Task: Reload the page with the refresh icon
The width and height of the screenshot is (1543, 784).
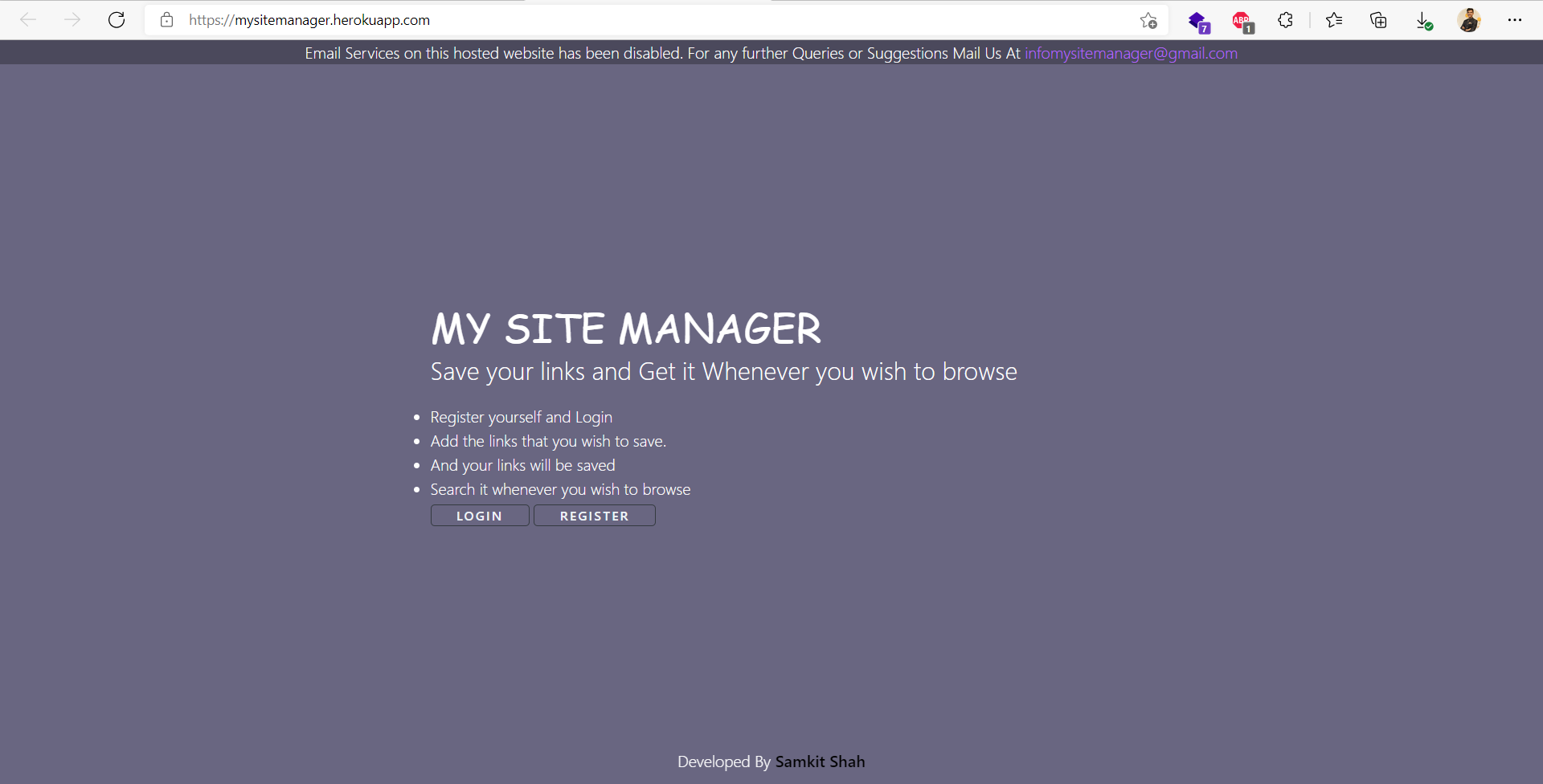Action: tap(117, 20)
